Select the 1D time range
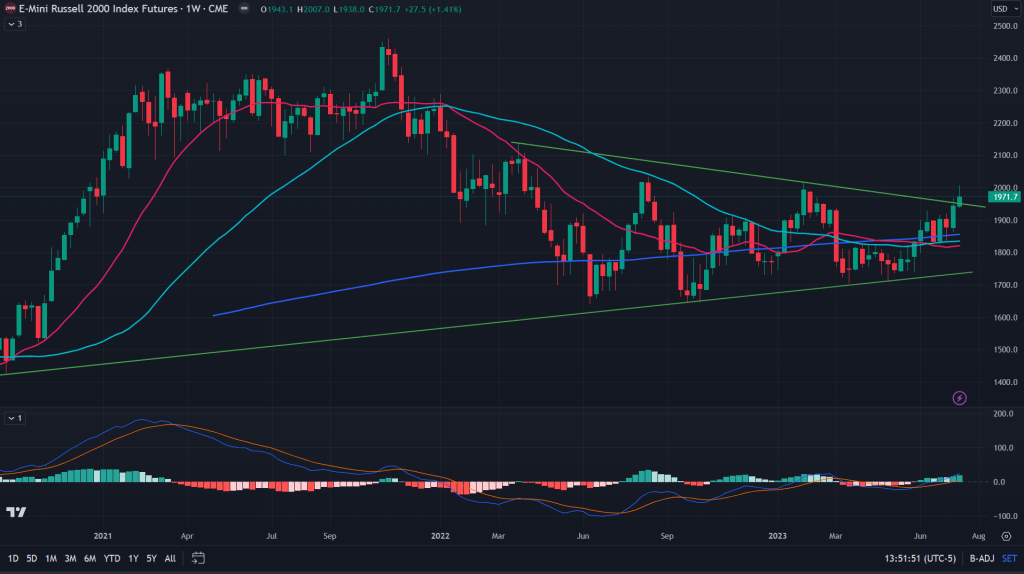 tap(13, 557)
